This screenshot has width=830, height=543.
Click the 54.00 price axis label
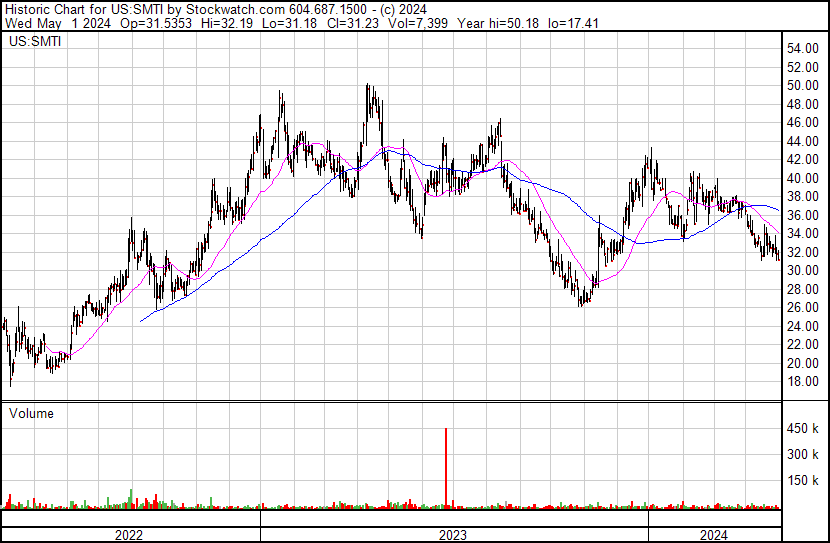(x=802, y=49)
